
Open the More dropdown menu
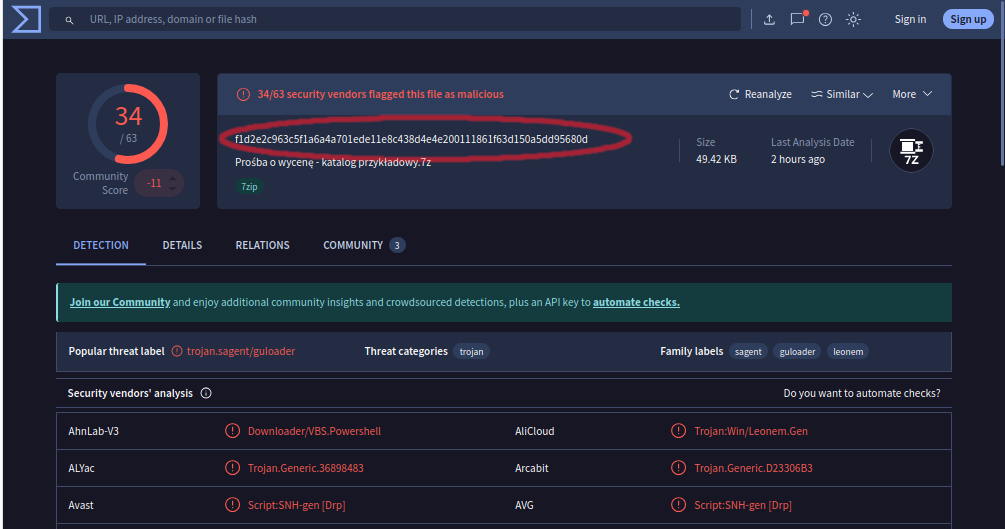[912, 94]
